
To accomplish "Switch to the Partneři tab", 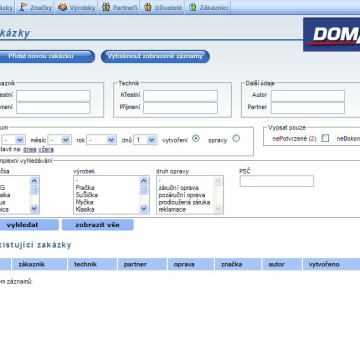I will pos(119,7).
